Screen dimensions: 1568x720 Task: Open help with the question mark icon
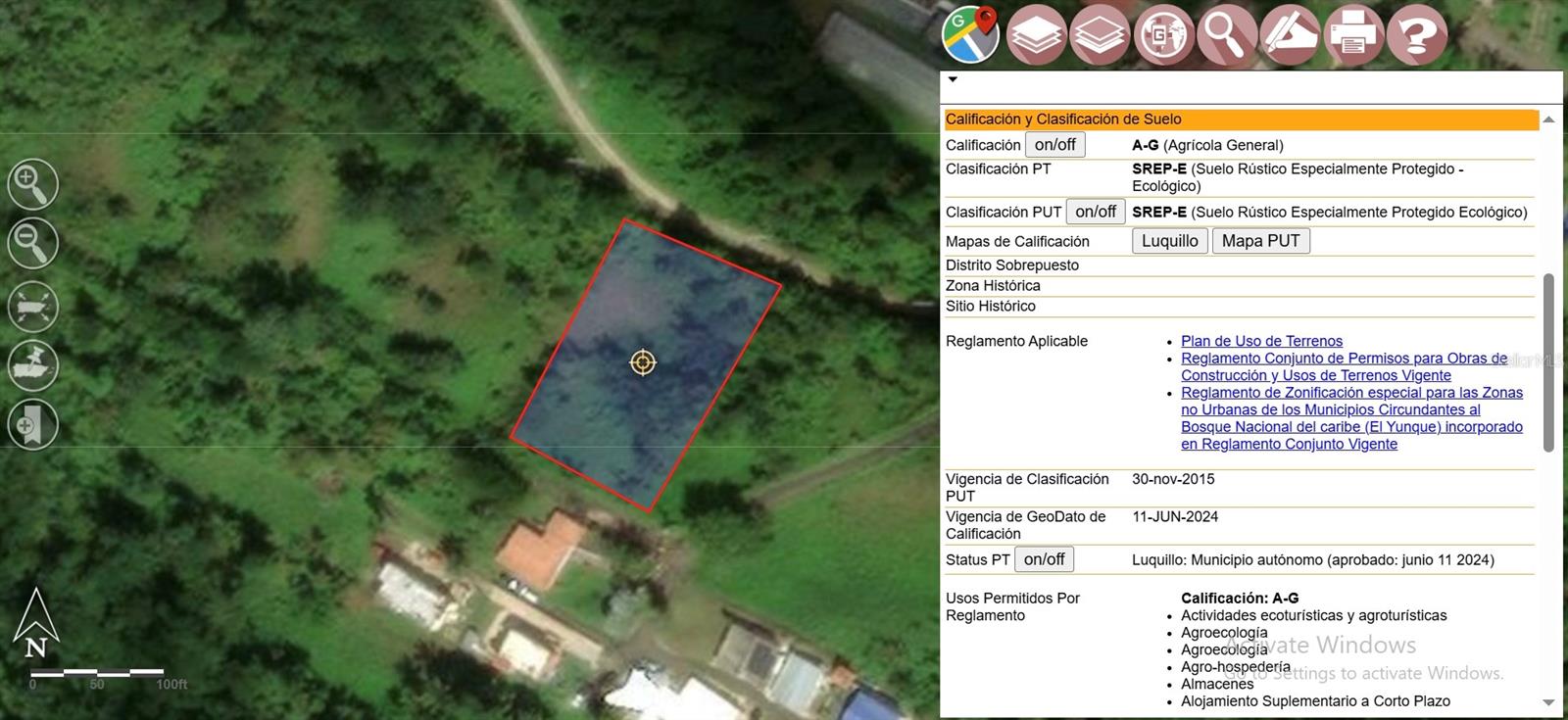(1417, 35)
